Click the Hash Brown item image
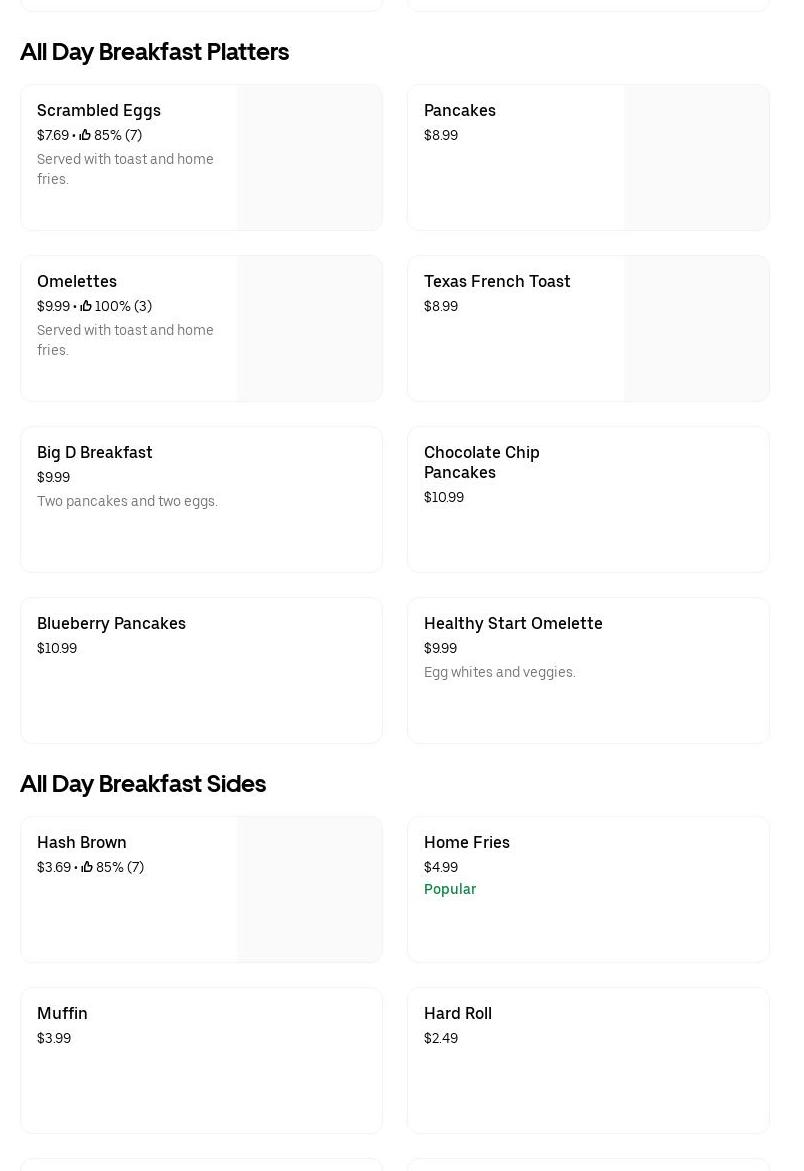 coord(310,890)
